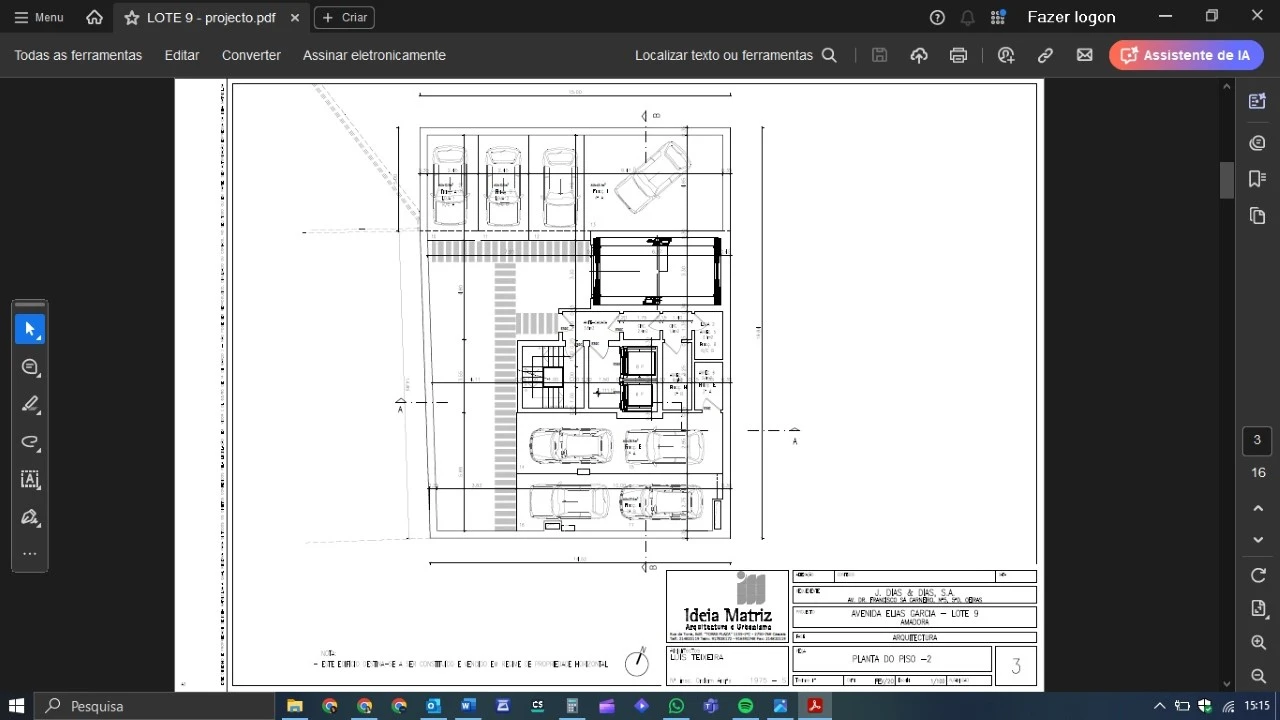Go to previous page using up chevron

click(x=1258, y=508)
